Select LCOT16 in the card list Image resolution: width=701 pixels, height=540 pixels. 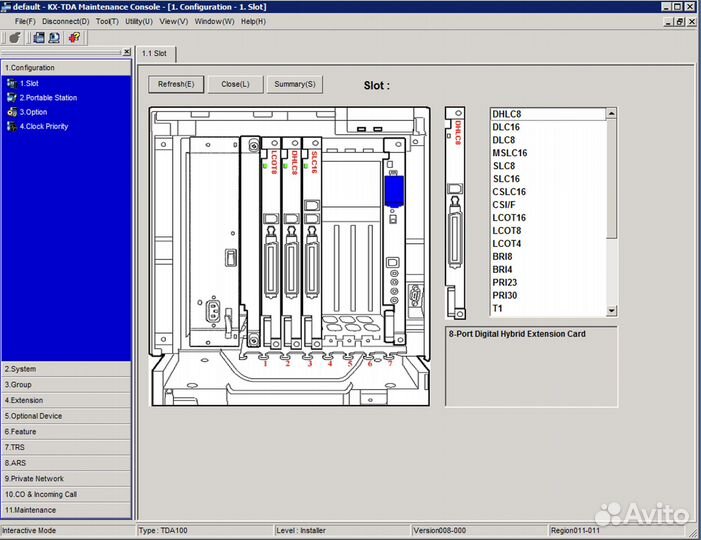pos(509,217)
